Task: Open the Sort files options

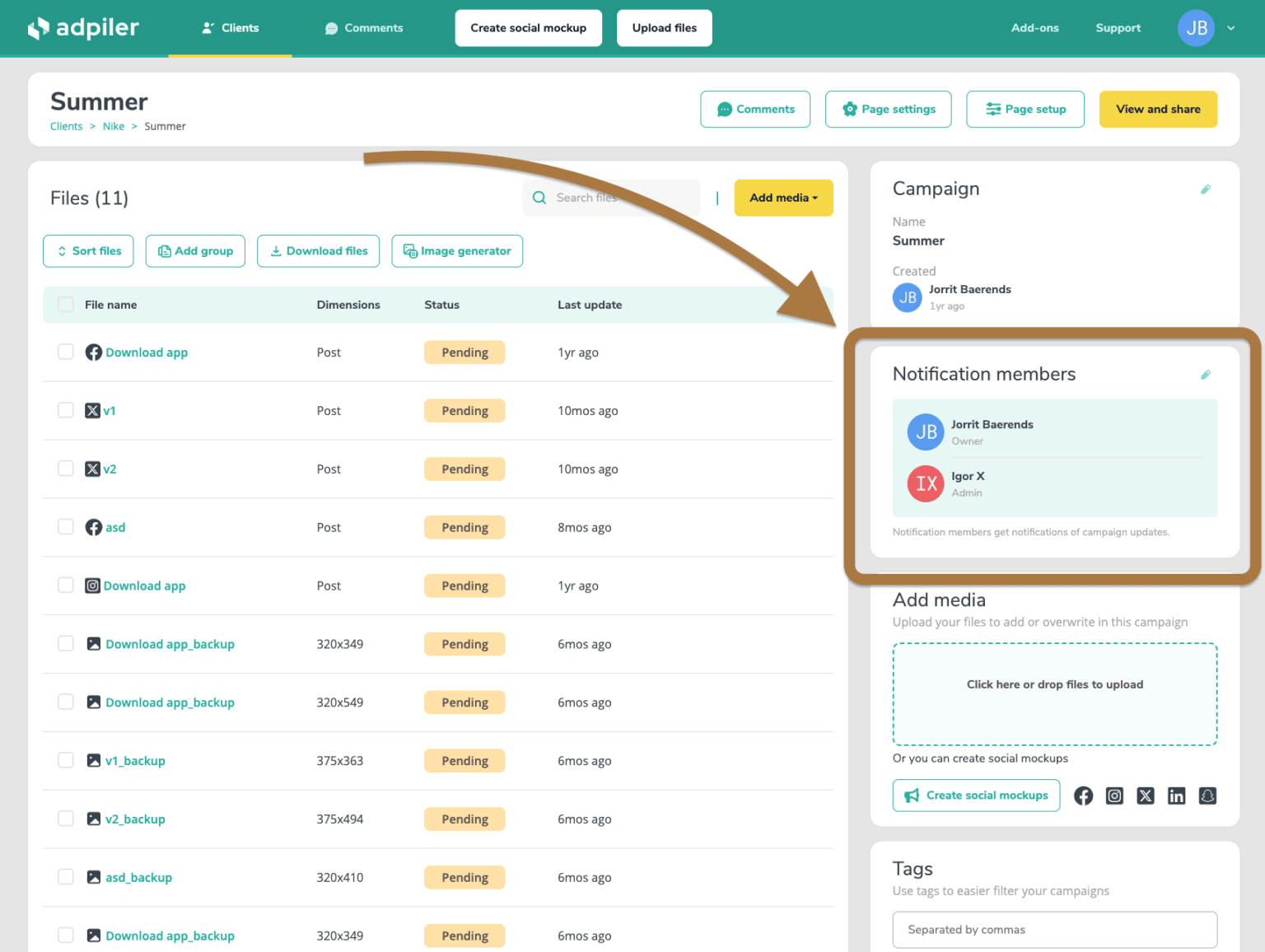Action: [87, 250]
